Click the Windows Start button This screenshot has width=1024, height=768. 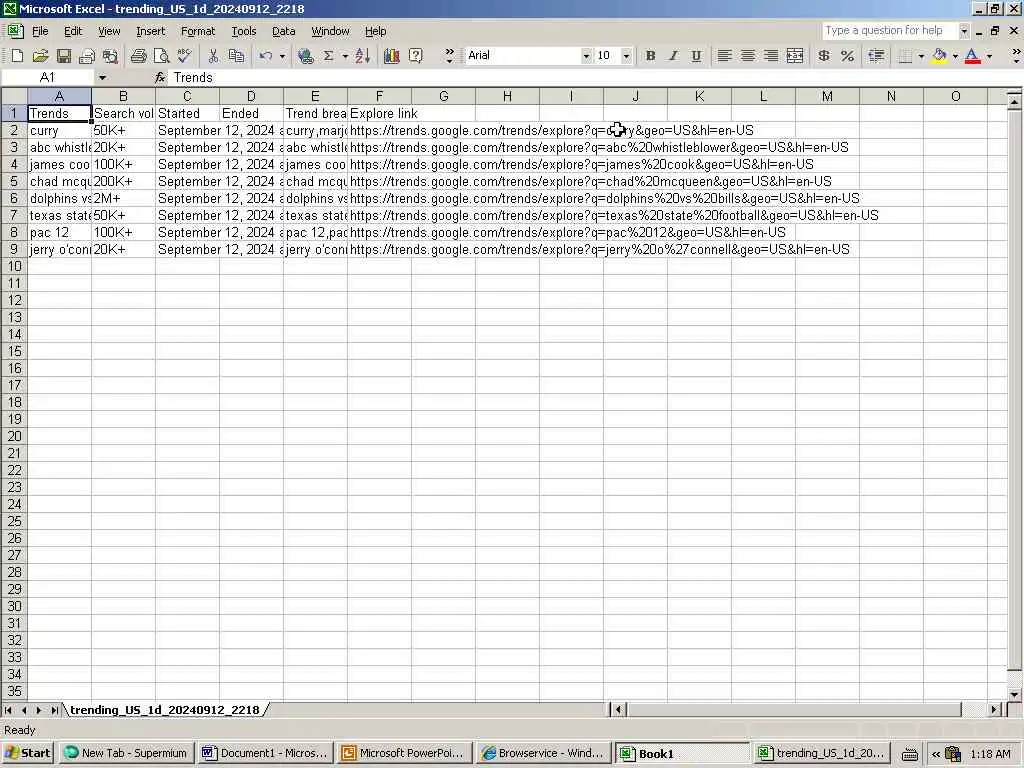(x=27, y=753)
